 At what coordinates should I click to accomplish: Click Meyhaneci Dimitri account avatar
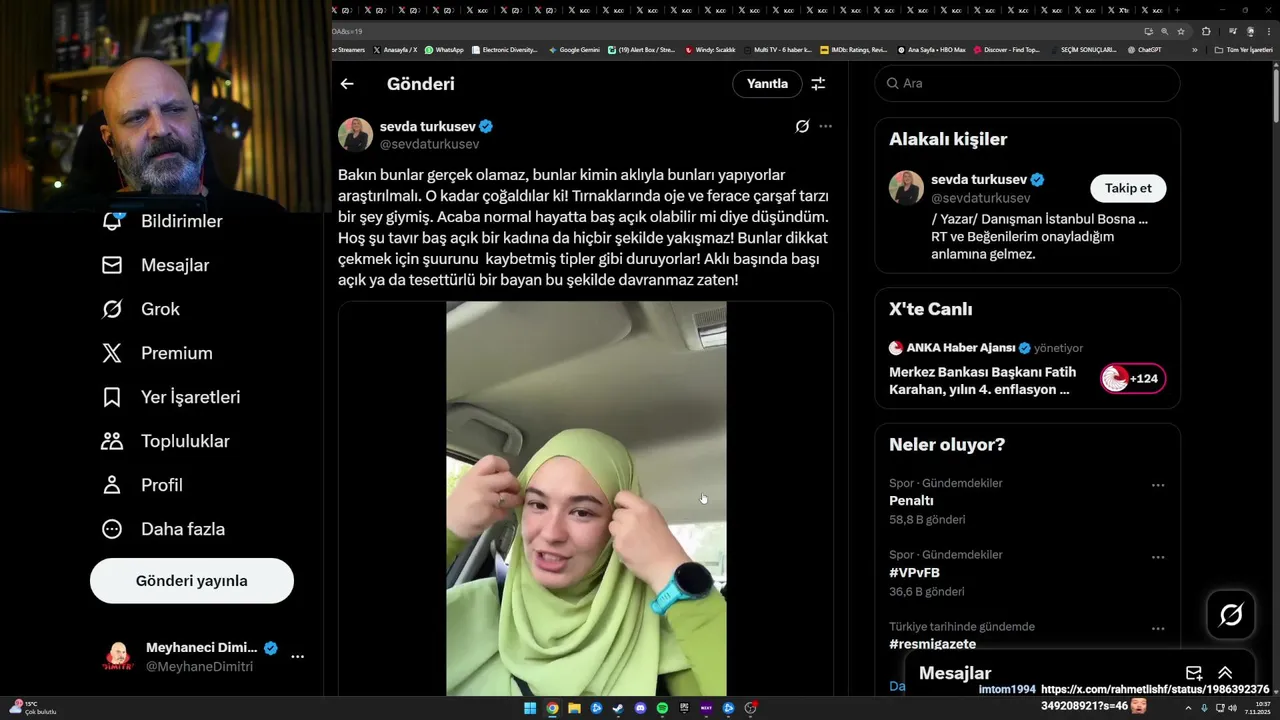click(x=118, y=657)
